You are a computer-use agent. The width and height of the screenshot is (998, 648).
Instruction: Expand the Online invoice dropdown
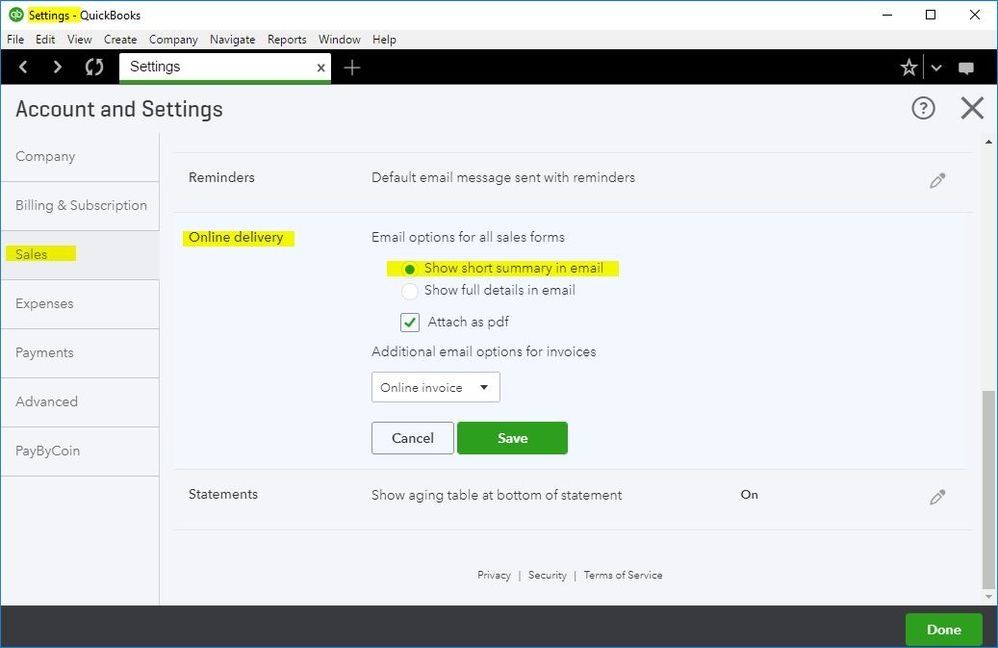coord(435,388)
